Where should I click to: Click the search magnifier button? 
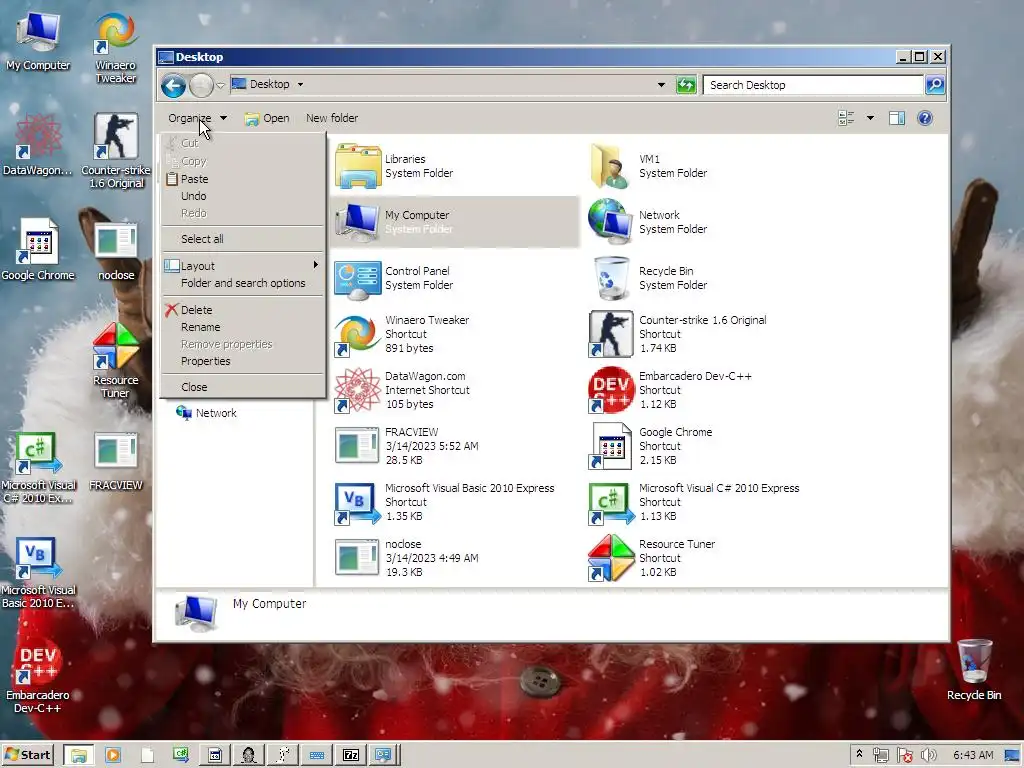935,85
